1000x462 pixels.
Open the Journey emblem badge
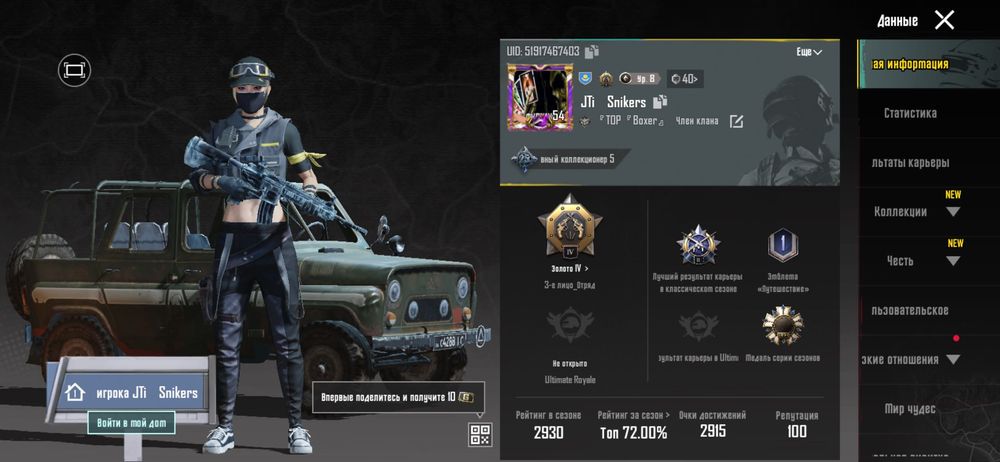[783, 245]
